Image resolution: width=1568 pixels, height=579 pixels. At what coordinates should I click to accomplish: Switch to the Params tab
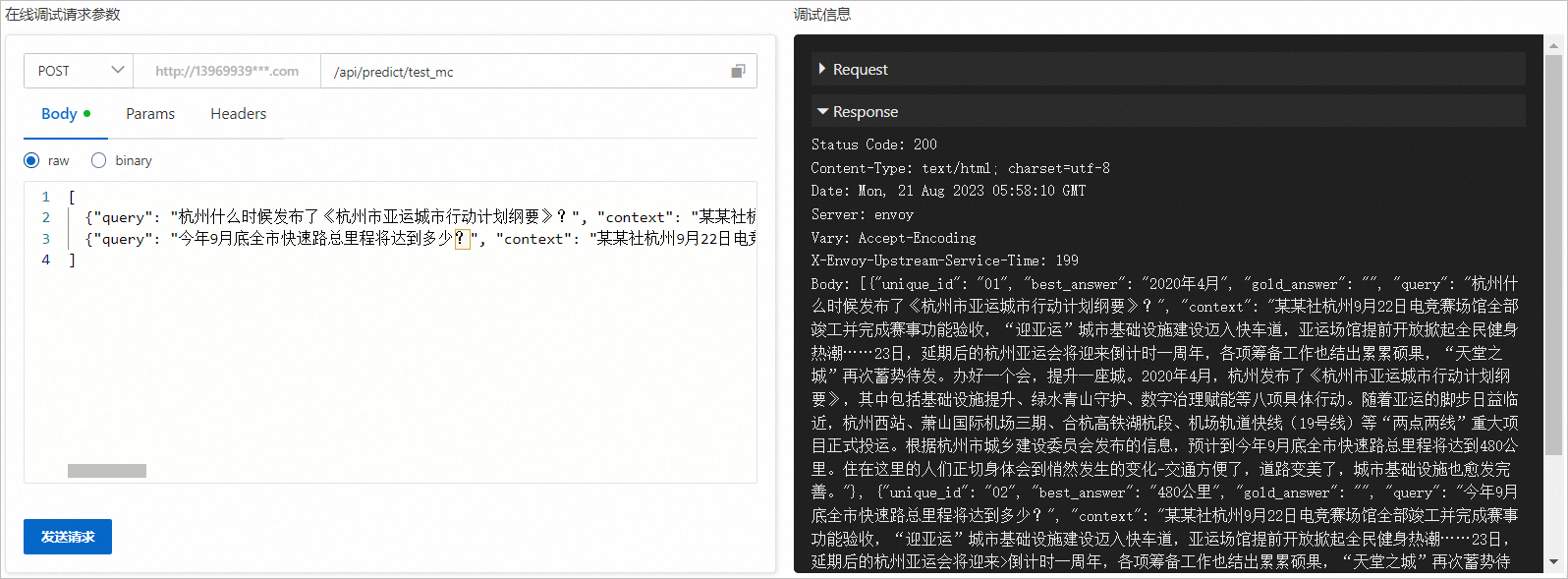click(150, 114)
